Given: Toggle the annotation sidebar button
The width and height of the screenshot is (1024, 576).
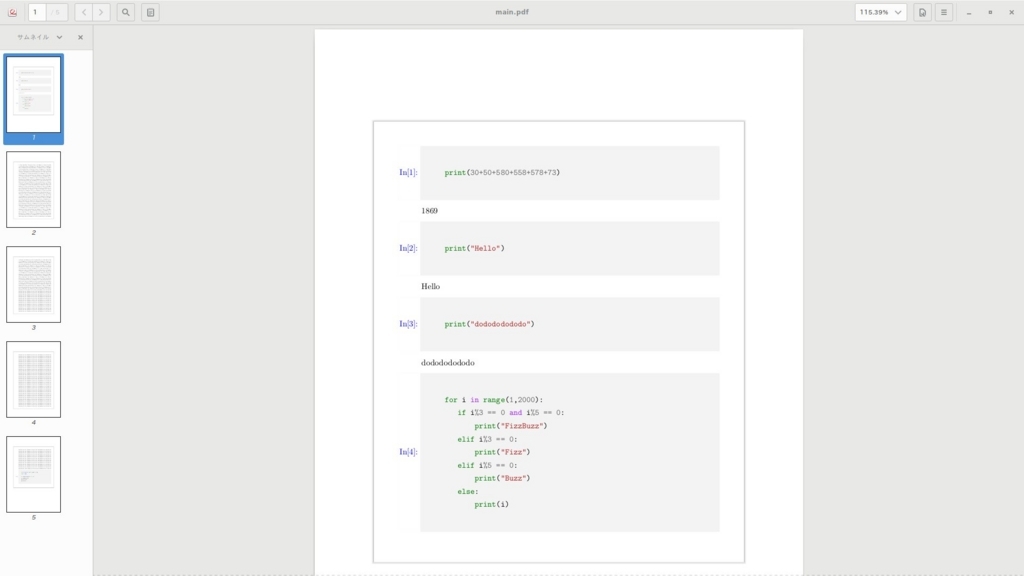Looking at the screenshot, I should (150, 12).
